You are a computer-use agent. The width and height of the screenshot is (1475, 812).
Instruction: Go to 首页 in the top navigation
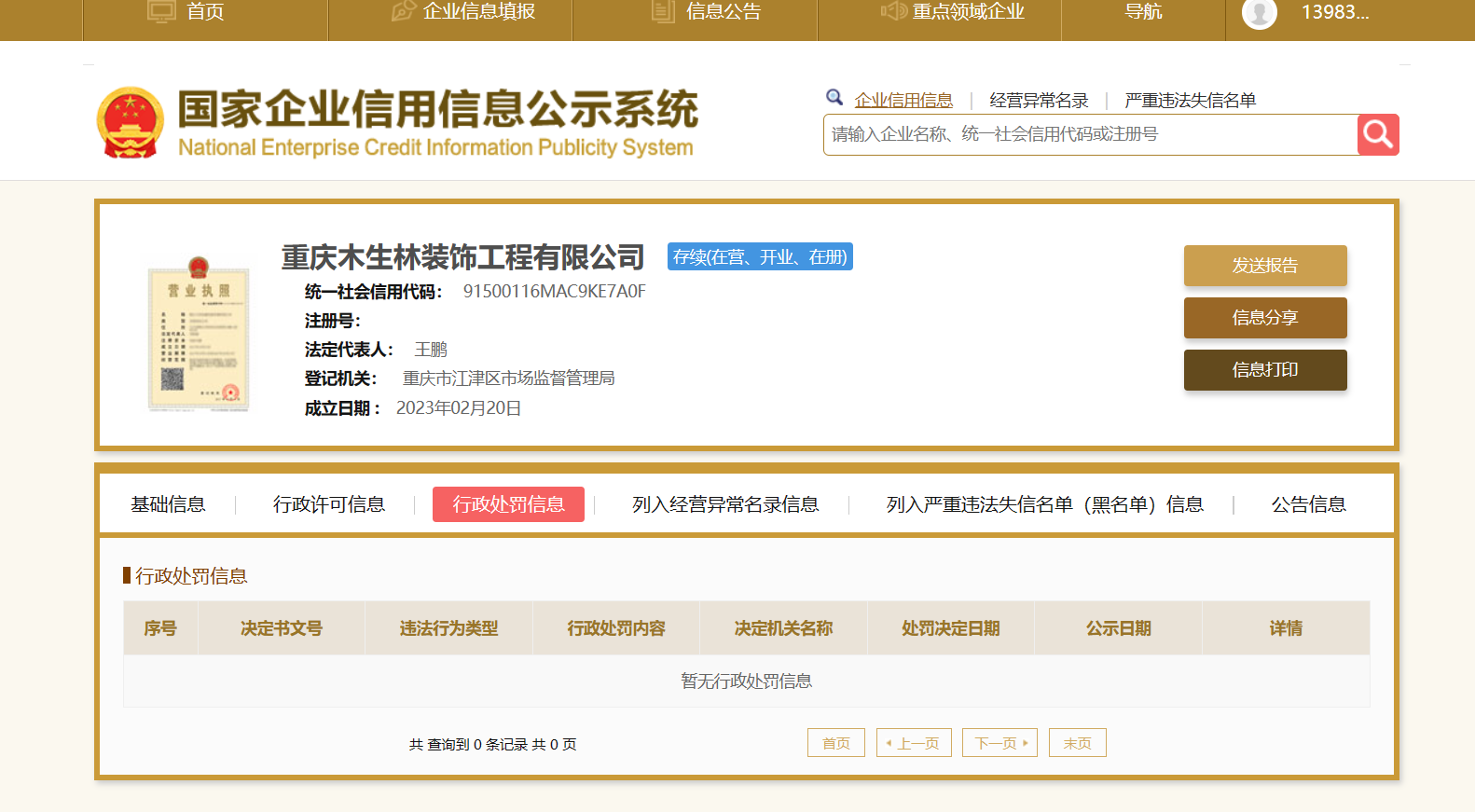[x=205, y=12]
